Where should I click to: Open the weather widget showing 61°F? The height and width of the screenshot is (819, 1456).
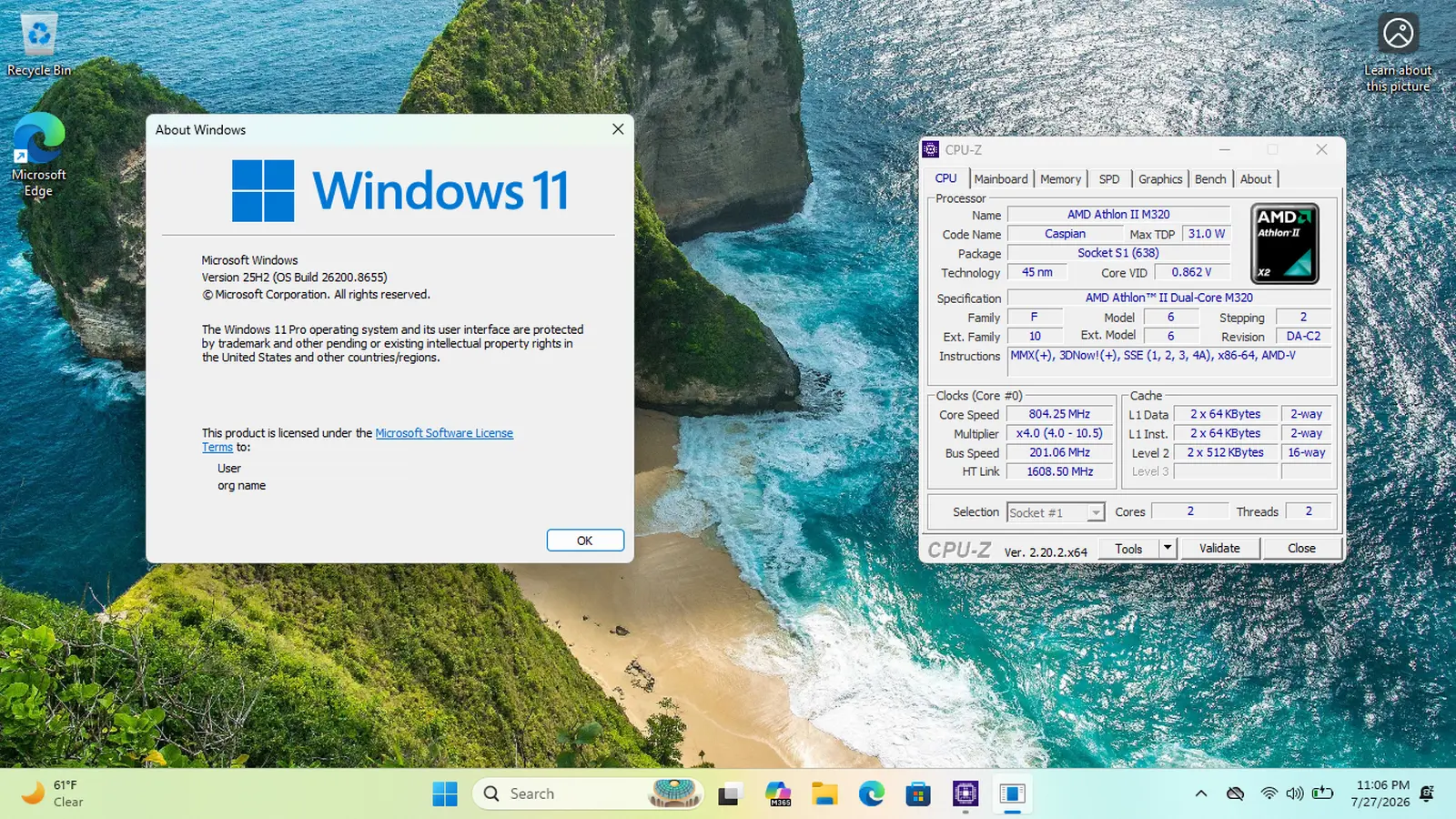(x=53, y=794)
